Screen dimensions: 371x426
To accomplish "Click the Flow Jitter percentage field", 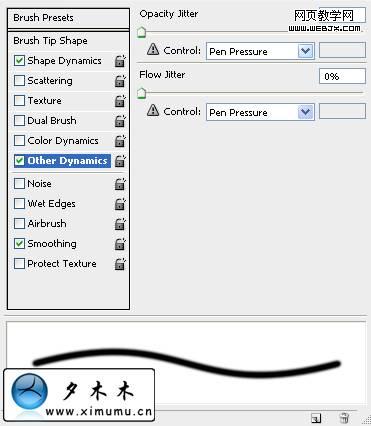I will coord(342,76).
